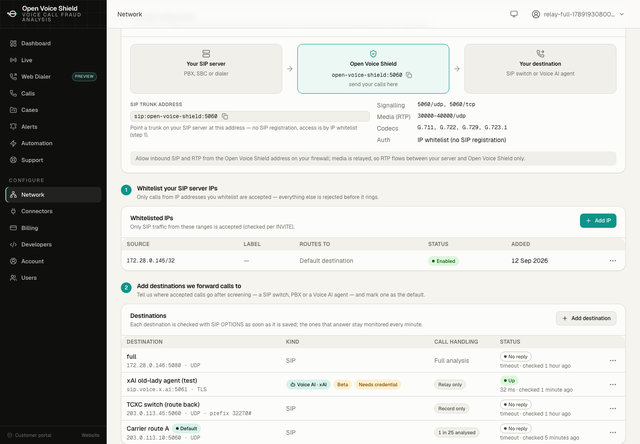Click the 12 Sep 2026 added date
The image size is (640, 444).
(x=529, y=261)
